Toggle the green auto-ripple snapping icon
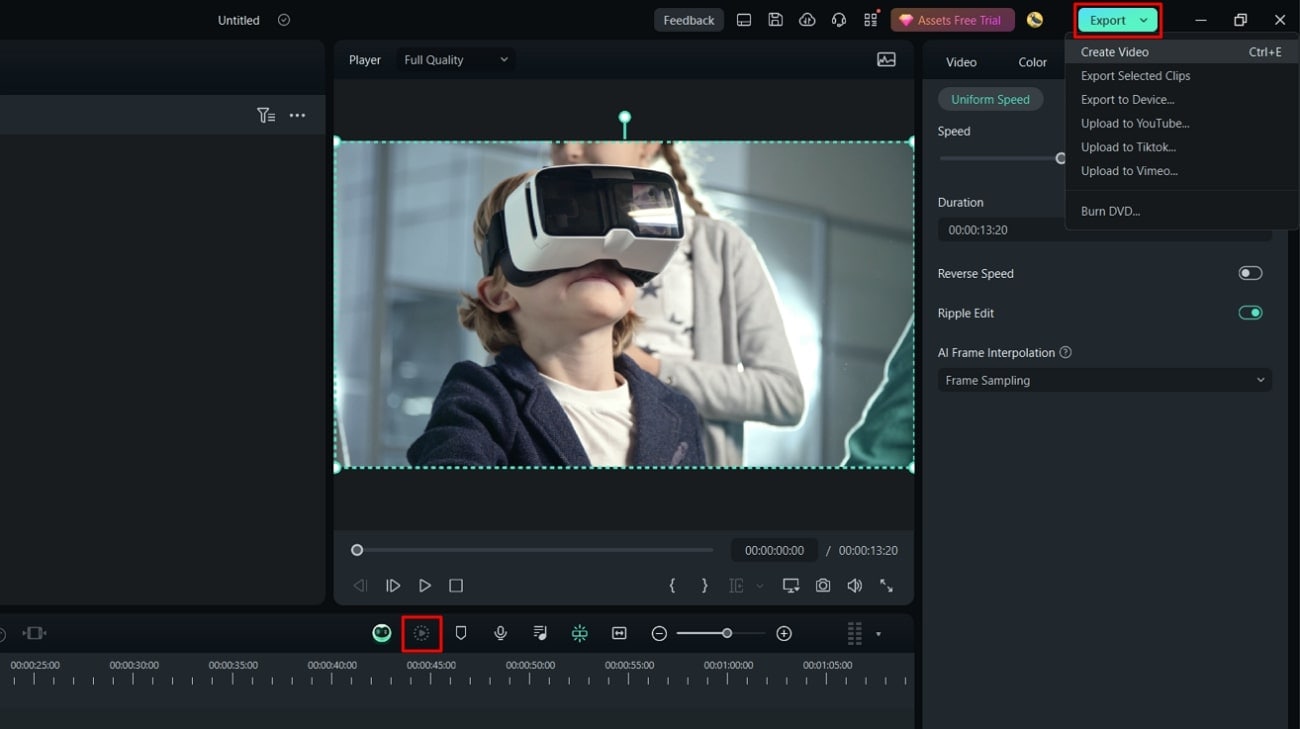Screen dimensions: 1300x729 pyautogui.click(x=580, y=633)
